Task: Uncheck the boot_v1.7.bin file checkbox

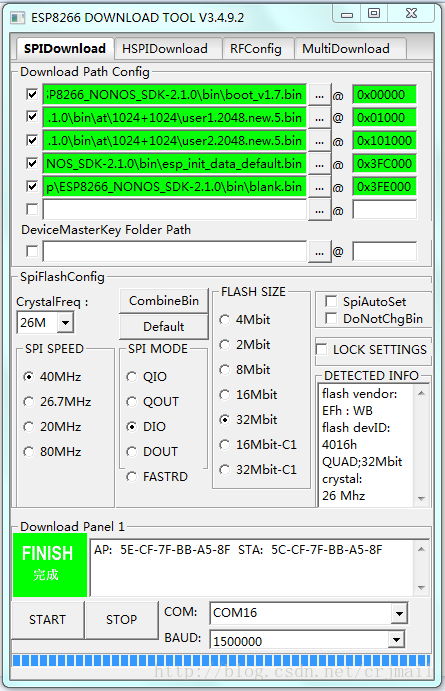Action: [32, 94]
